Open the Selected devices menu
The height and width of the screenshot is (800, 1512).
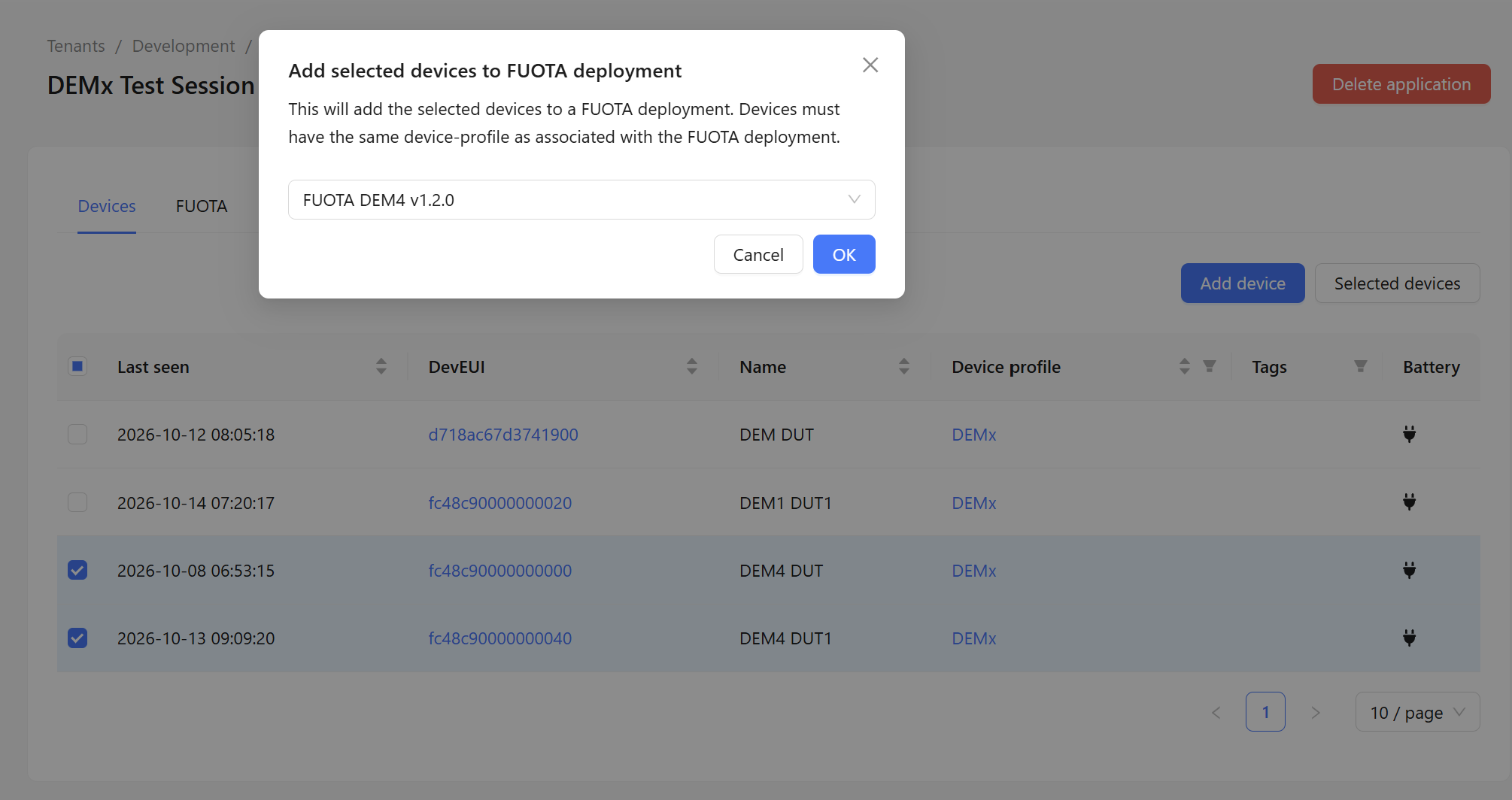pos(1397,283)
